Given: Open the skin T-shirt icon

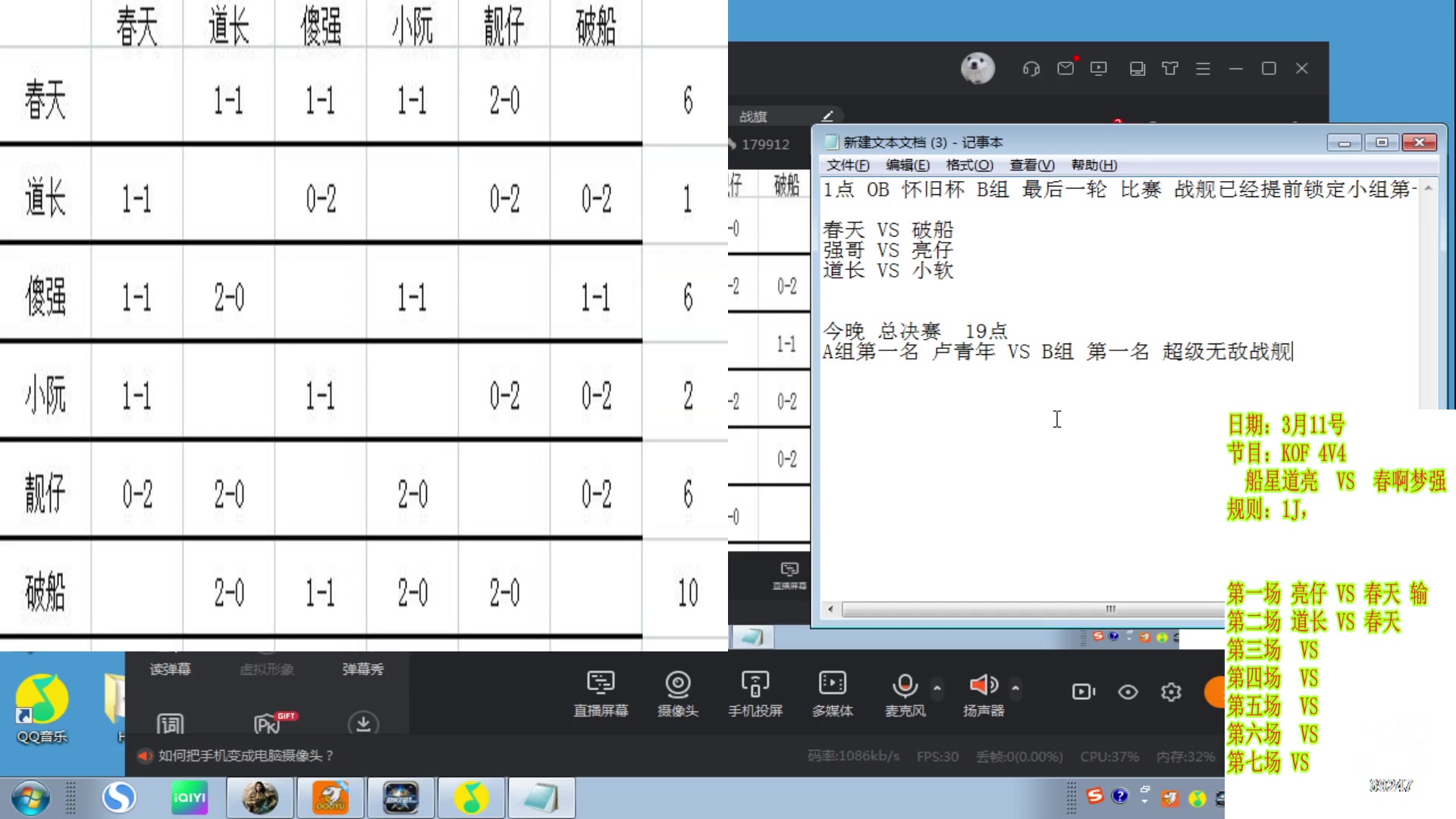Looking at the screenshot, I should [x=1170, y=68].
